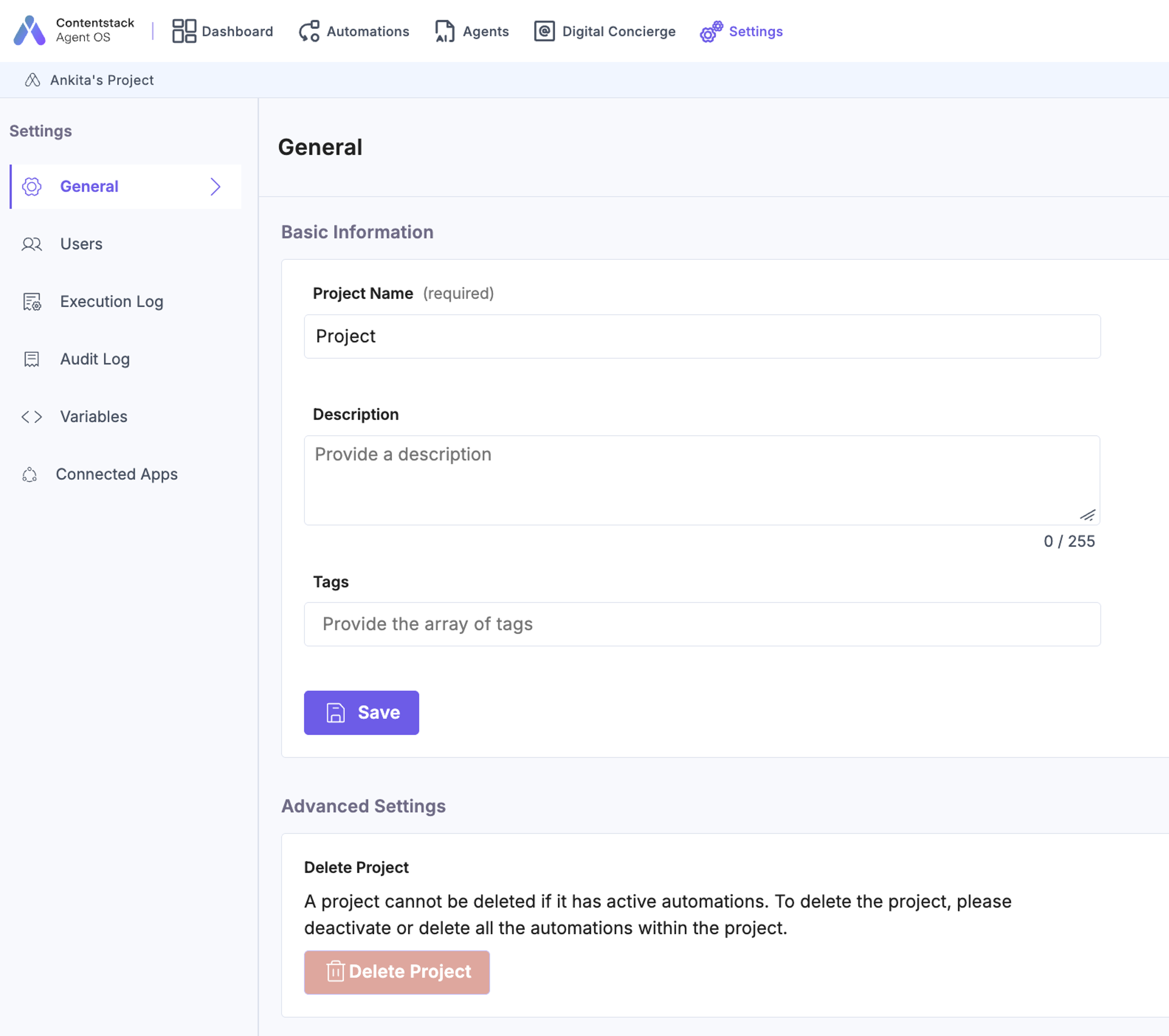Click the "Tags" field label
1169x1036 pixels.
click(331, 582)
